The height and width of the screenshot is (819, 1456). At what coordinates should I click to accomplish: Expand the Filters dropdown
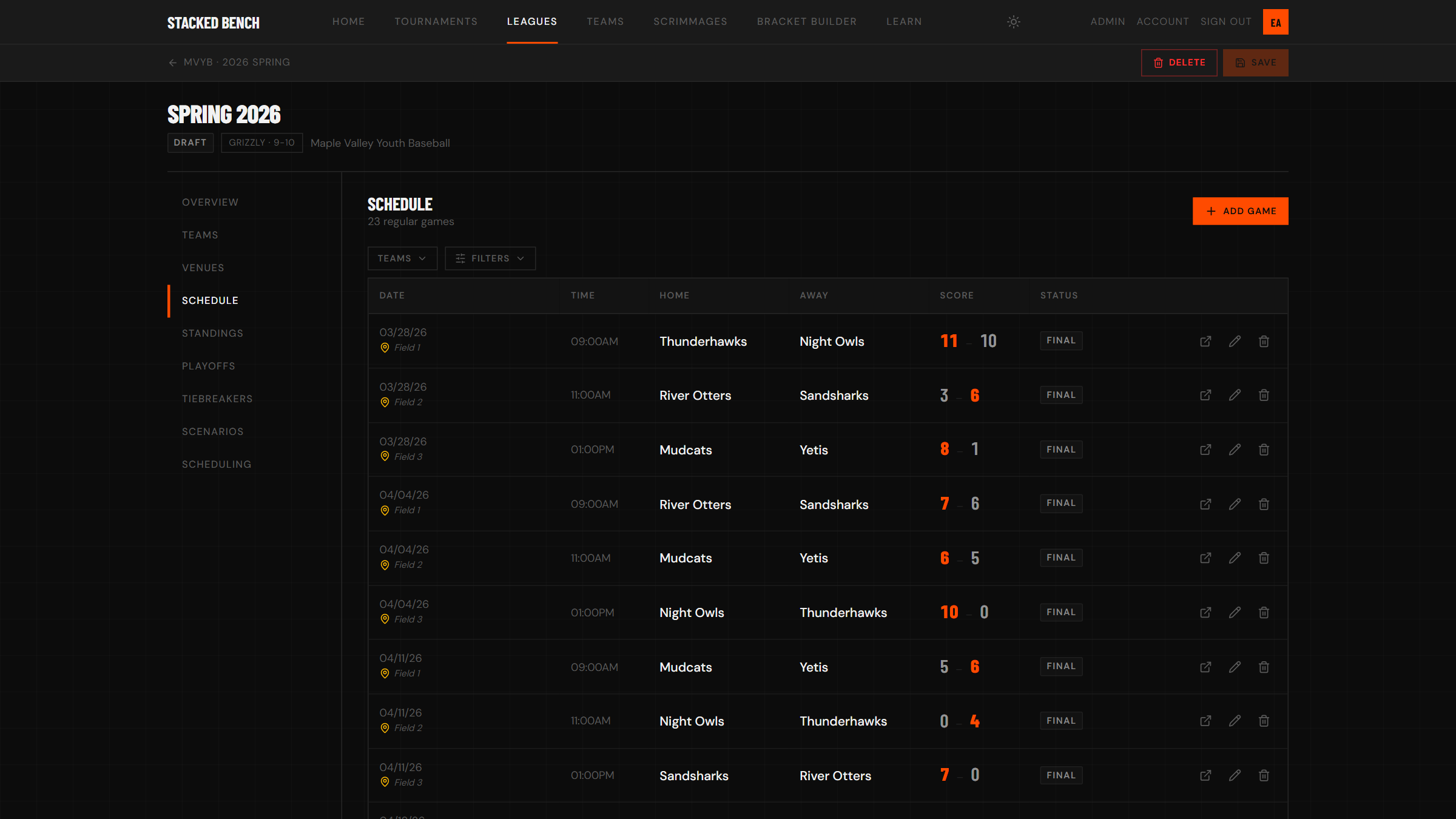pos(490,258)
